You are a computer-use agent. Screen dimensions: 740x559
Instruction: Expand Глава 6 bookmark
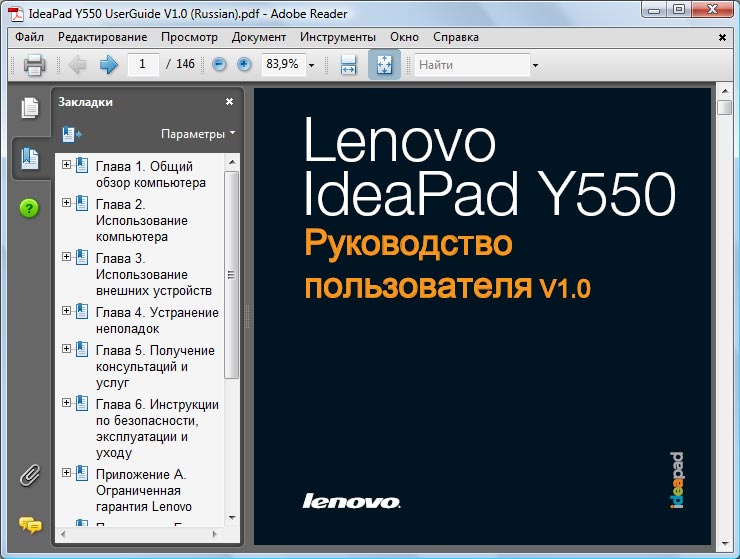click(x=67, y=403)
